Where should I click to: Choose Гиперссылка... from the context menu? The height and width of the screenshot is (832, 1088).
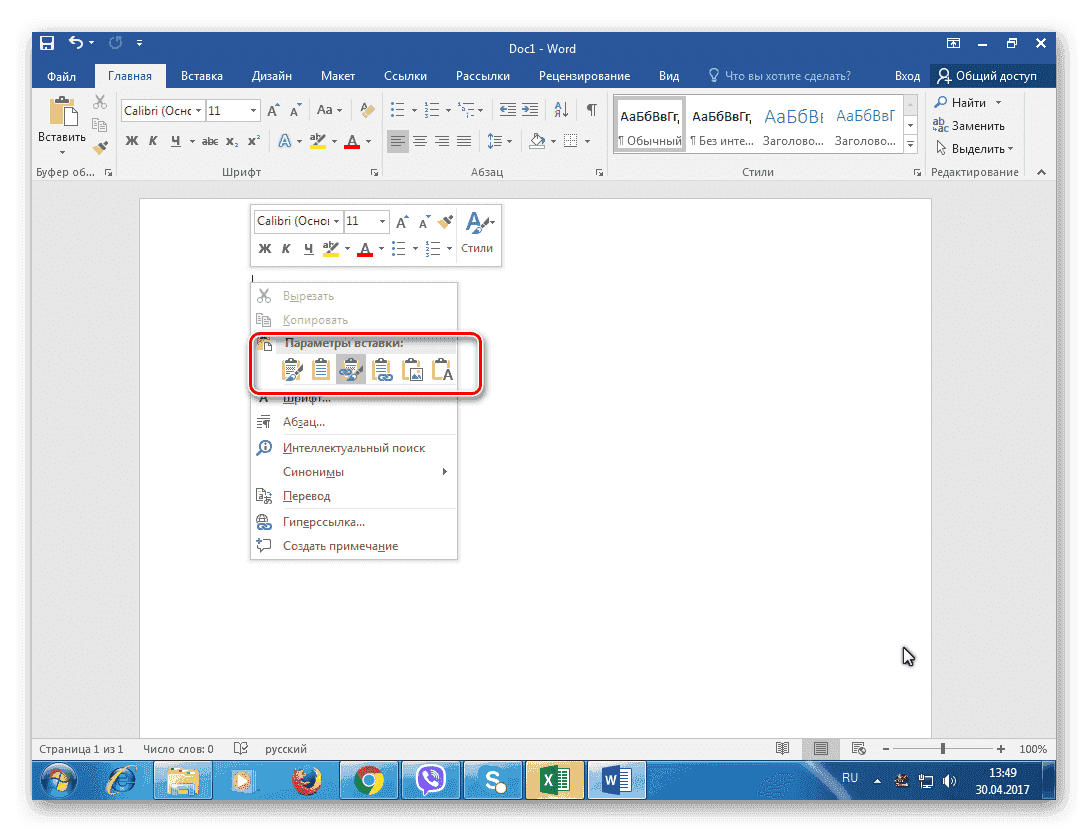pos(323,521)
